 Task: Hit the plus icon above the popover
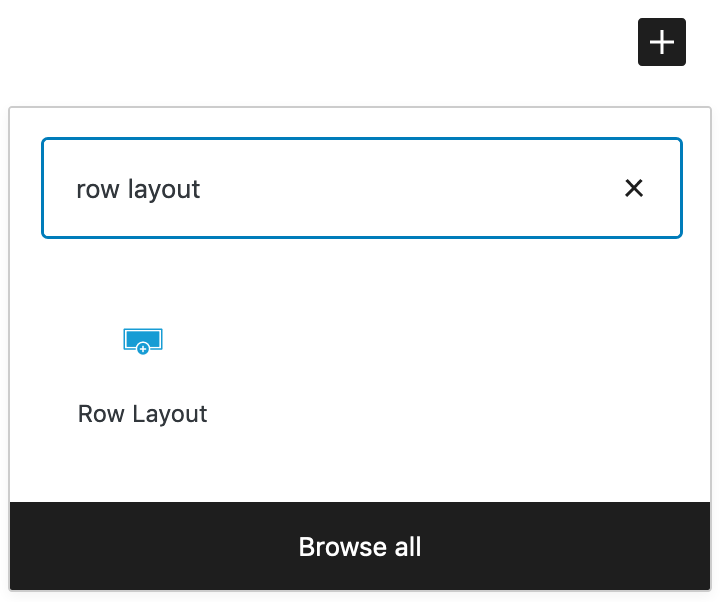[x=662, y=42]
